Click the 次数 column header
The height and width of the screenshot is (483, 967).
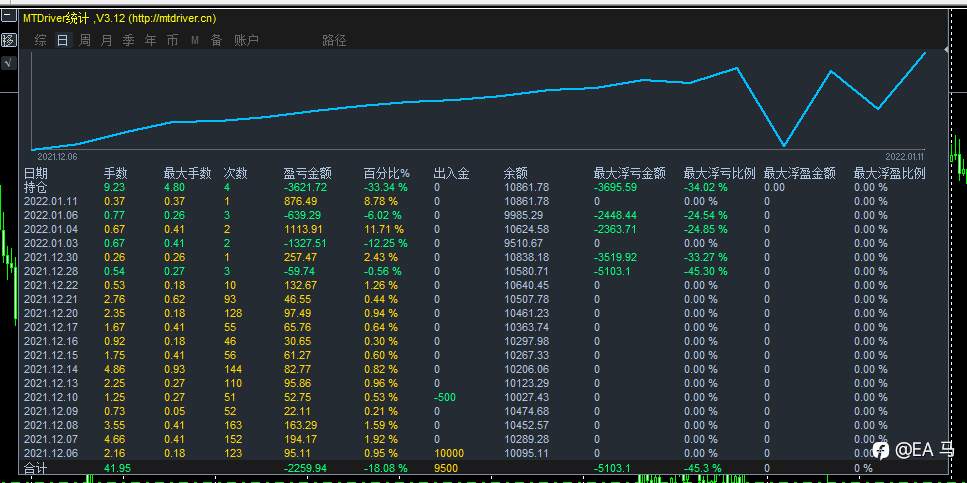pos(235,173)
